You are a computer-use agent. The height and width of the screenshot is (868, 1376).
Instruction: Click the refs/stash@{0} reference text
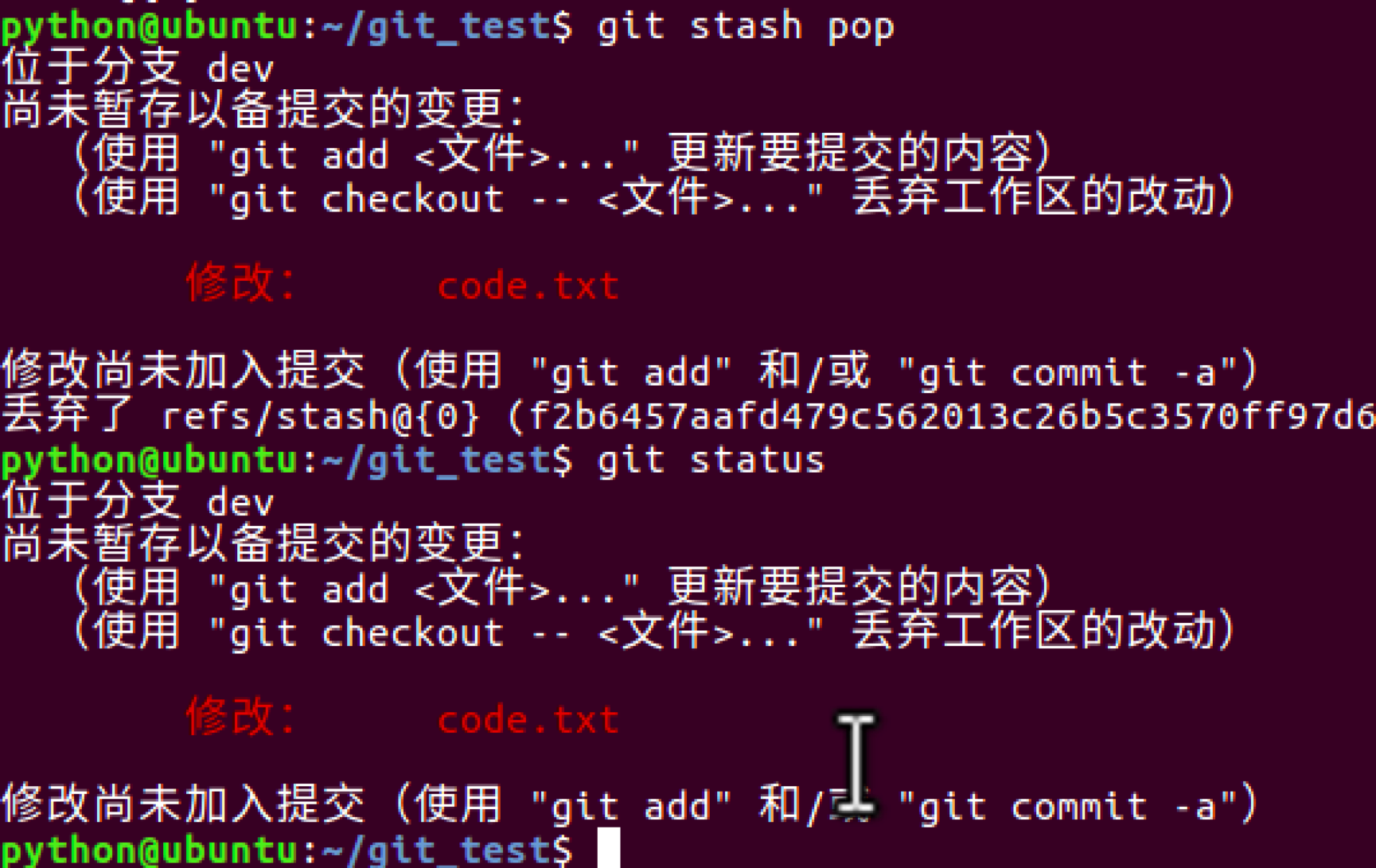(321, 416)
